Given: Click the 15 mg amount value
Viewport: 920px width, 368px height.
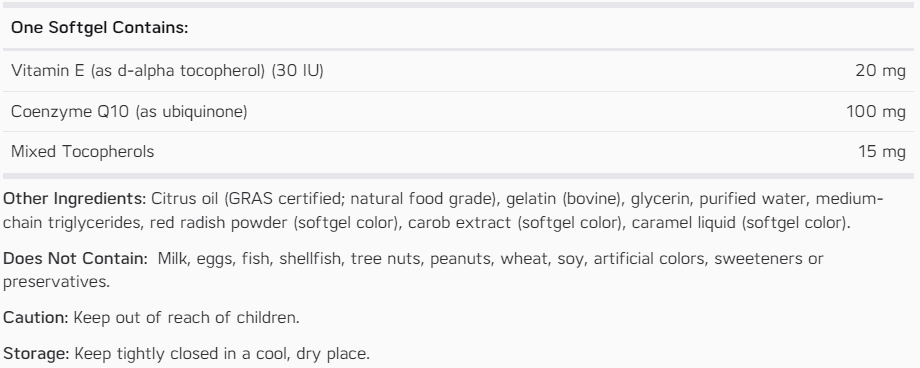Looking at the screenshot, I should tap(881, 152).
